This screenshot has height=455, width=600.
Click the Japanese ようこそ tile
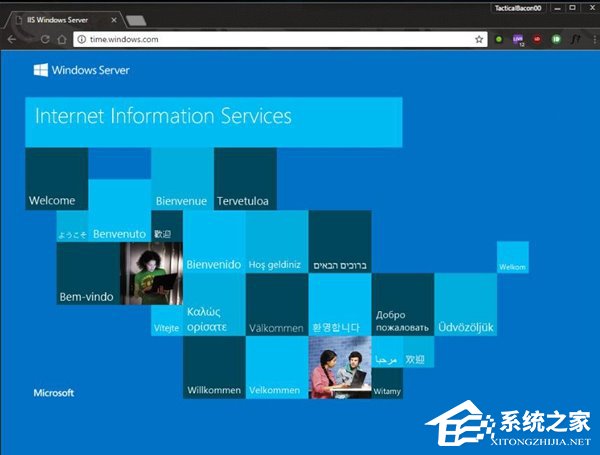(72, 226)
